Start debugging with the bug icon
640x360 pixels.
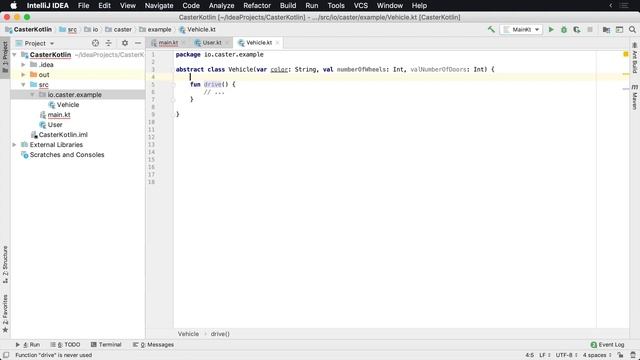[x=564, y=29]
